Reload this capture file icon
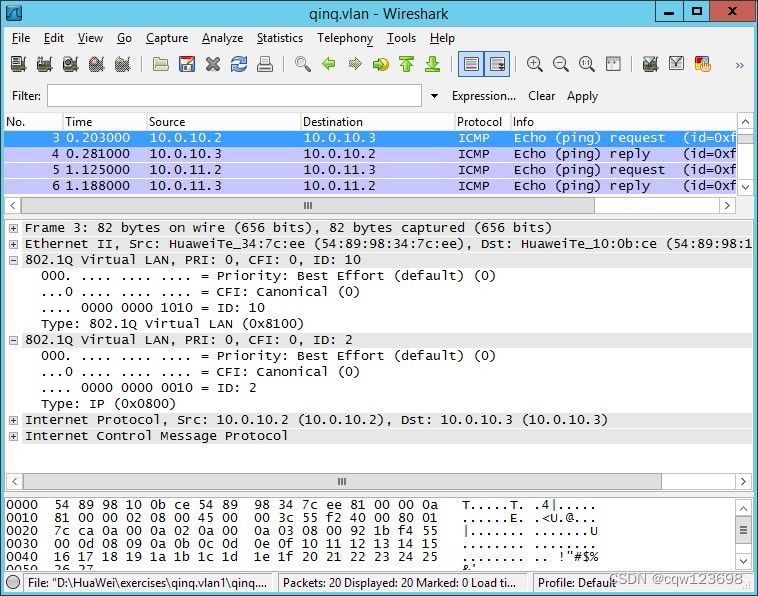The width and height of the screenshot is (758, 596). [x=239, y=64]
